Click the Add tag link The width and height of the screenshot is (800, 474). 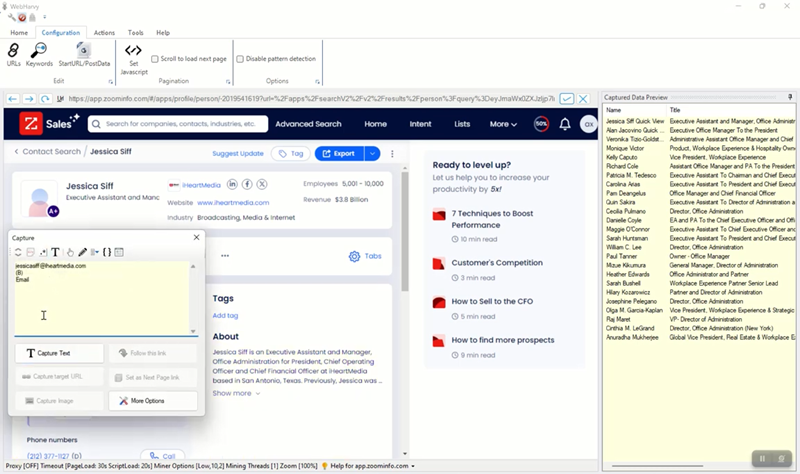coord(225,316)
